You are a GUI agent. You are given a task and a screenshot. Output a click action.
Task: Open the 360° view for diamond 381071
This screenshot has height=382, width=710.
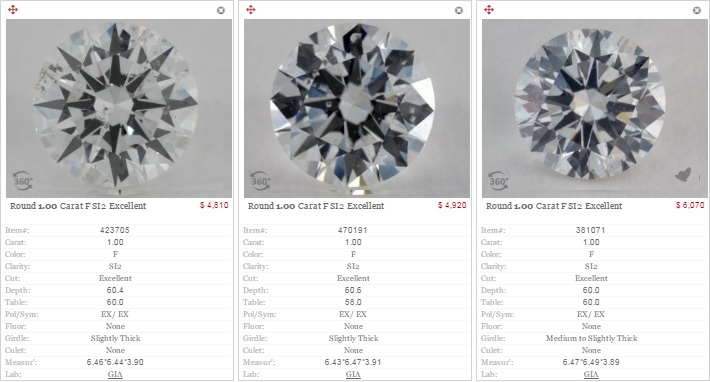pyautogui.click(x=498, y=181)
